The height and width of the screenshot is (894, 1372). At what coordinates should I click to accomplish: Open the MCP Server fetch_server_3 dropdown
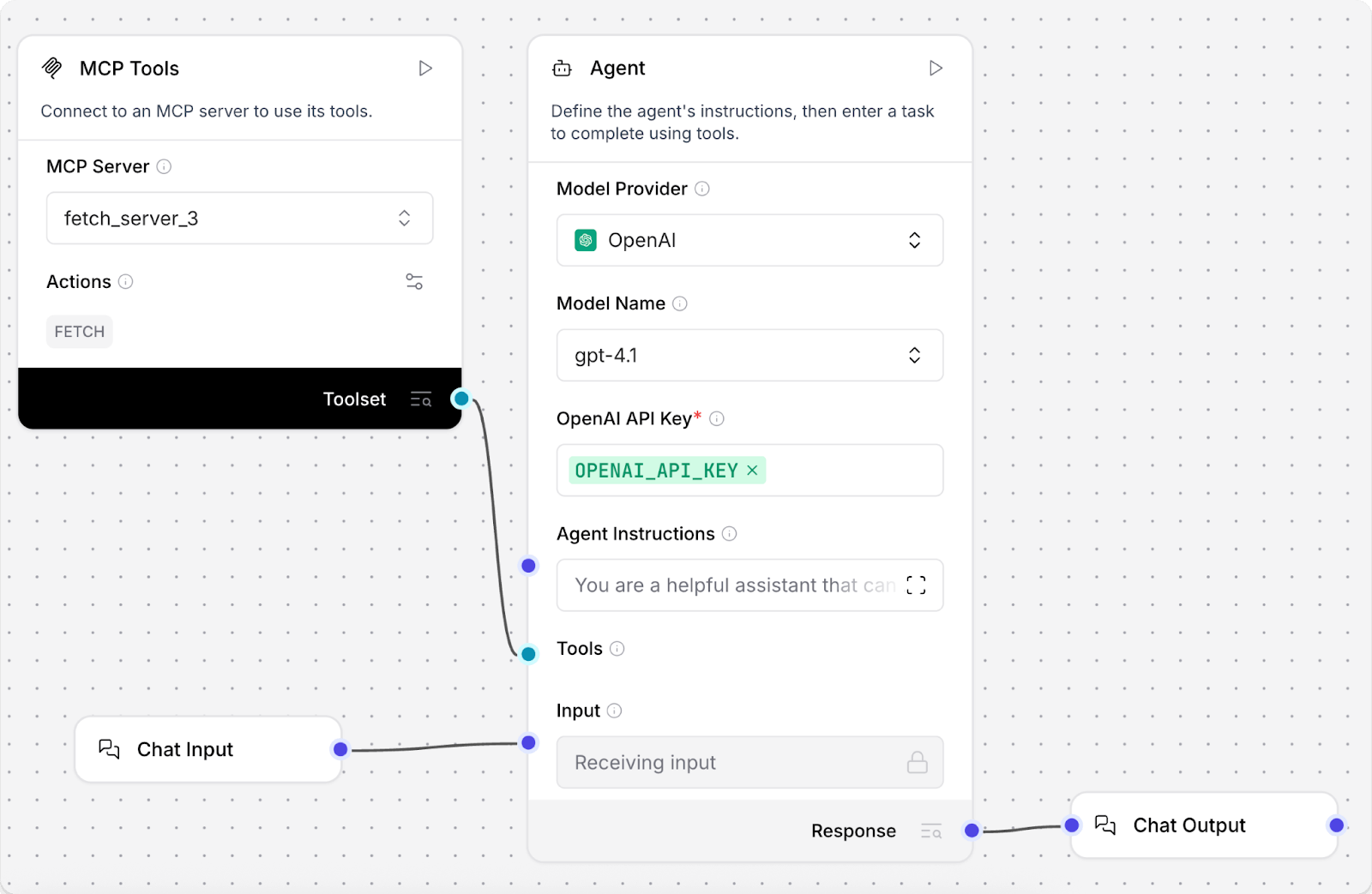click(x=239, y=219)
